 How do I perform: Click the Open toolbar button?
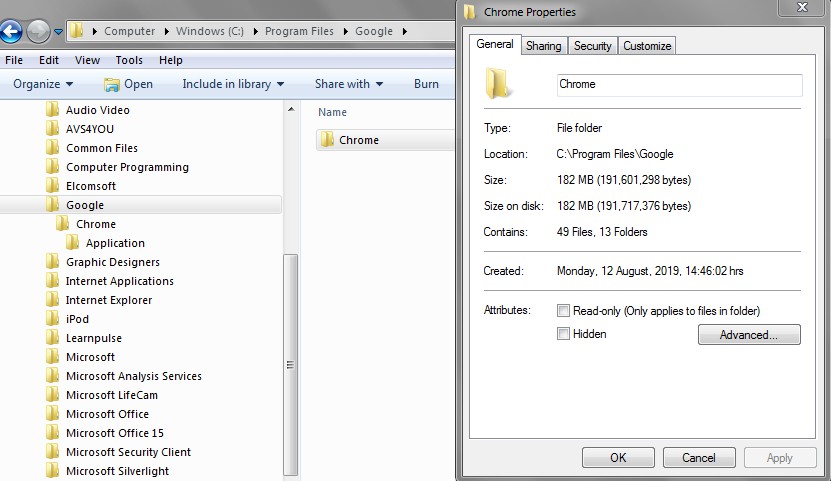tap(128, 84)
